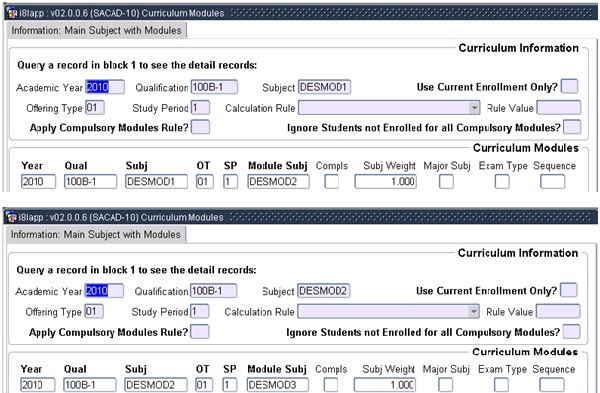Toggle Compls checkbox for DESMOD2 module row
Screen dimensions: 600x393
point(331,181)
